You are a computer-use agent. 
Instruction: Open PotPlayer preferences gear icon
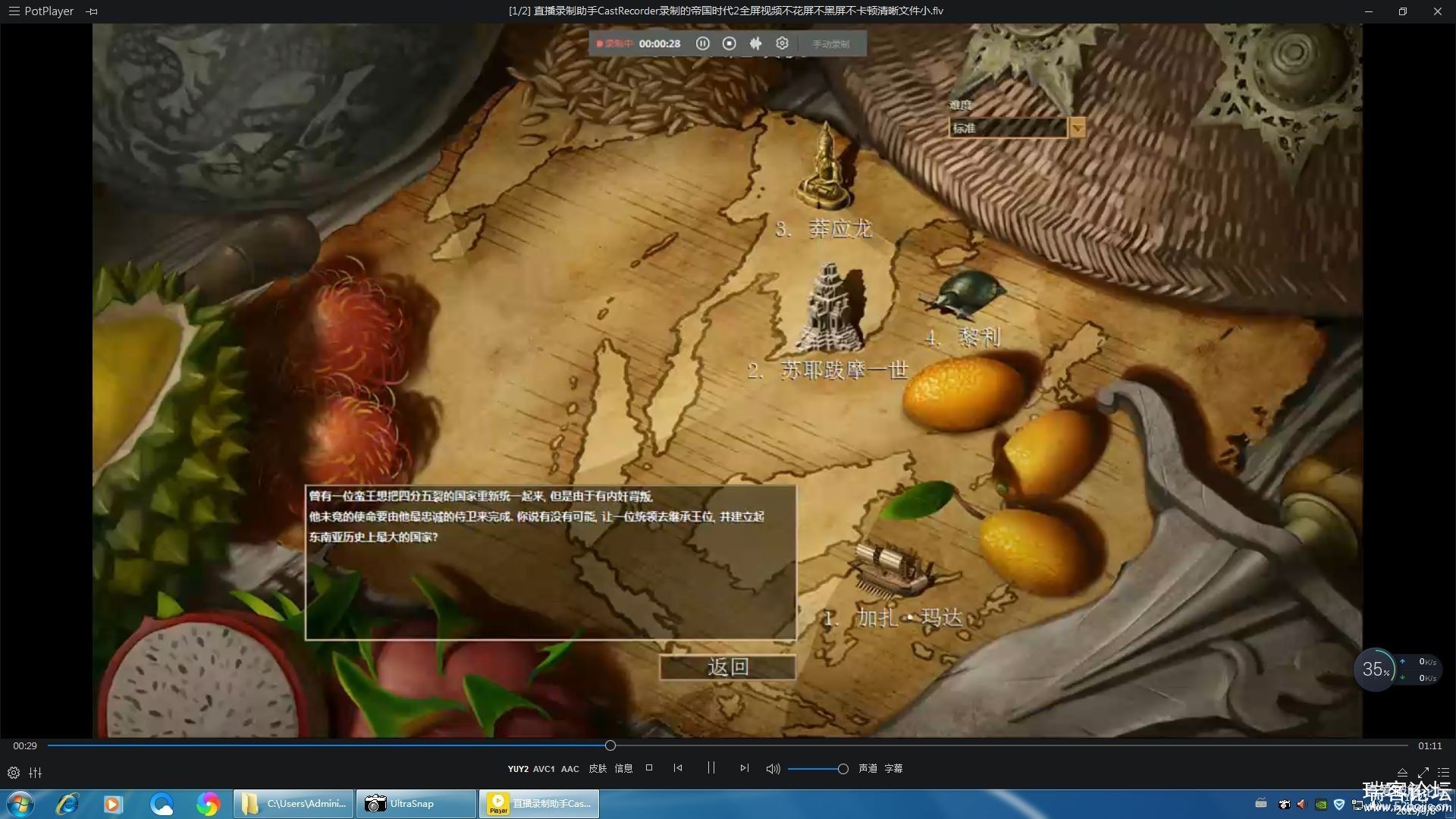pyautogui.click(x=14, y=773)
